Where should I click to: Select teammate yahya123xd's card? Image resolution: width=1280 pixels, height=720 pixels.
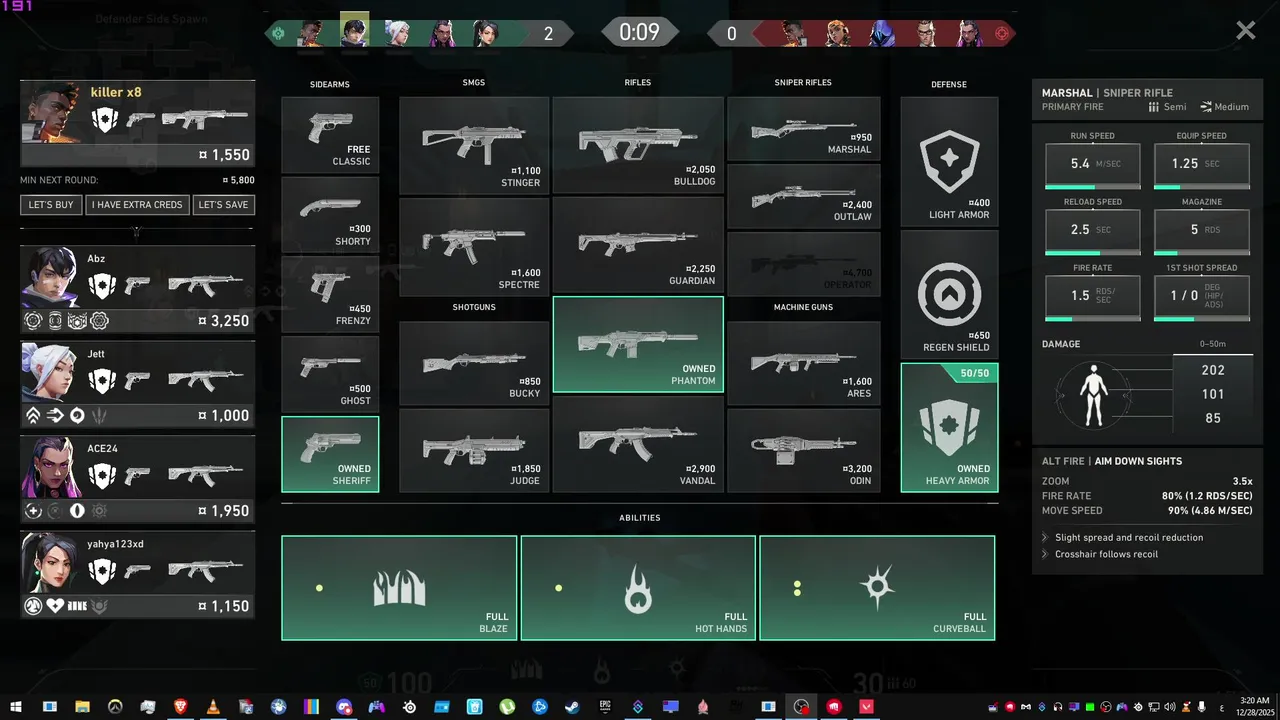137,575
